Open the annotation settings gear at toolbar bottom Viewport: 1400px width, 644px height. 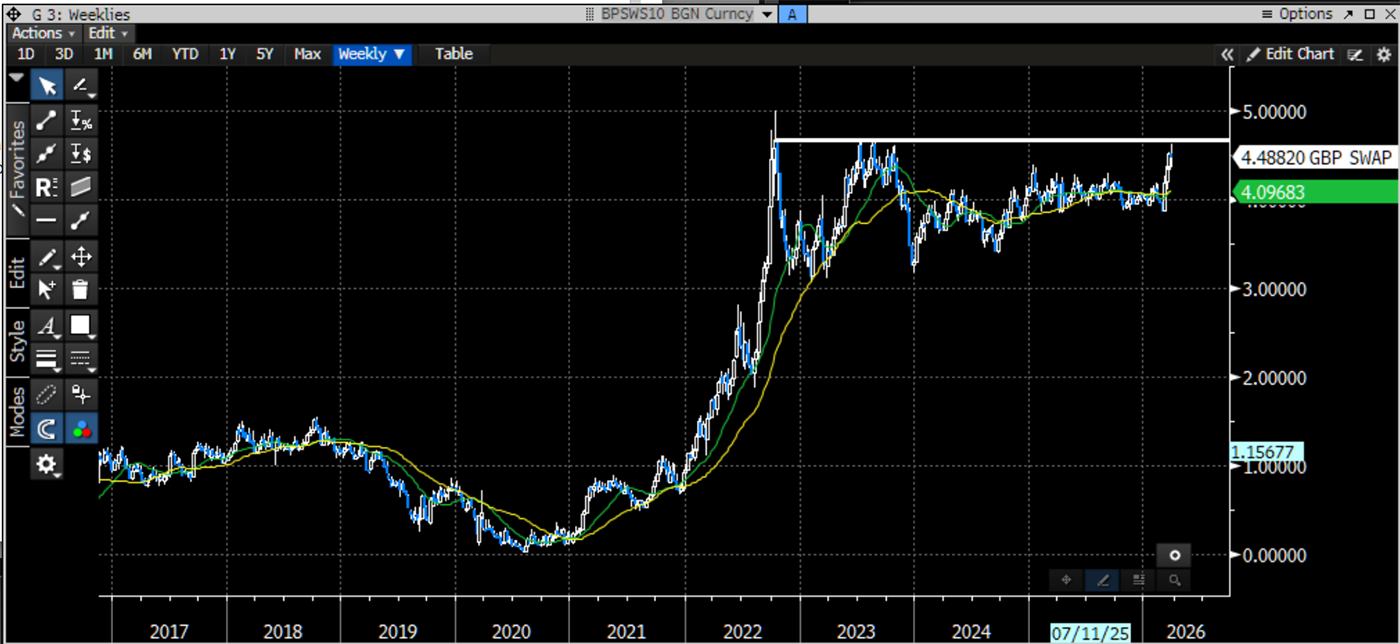click(47, 465)
